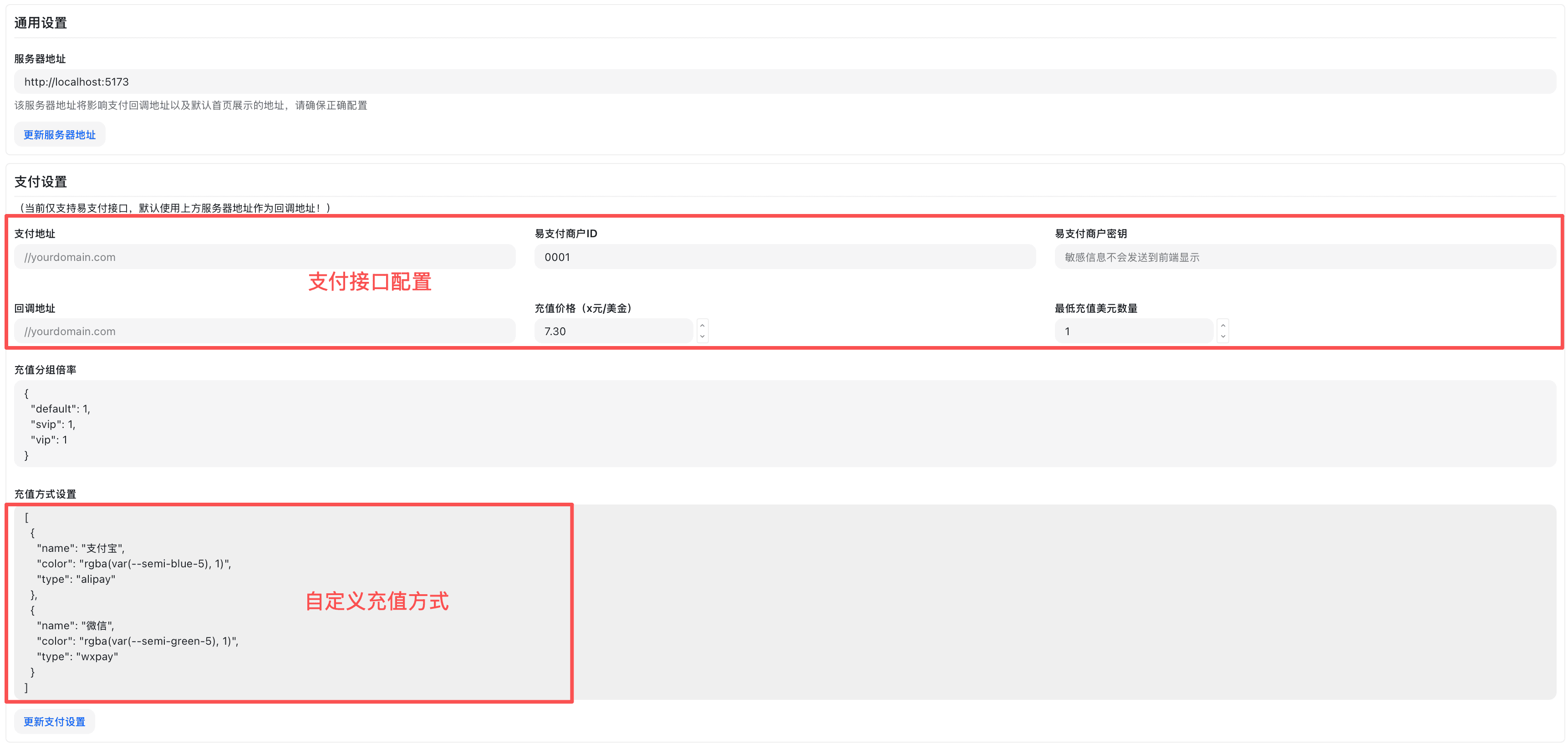This screenshot has width=1568, height=744.
Task: Click the 支付地址 input field
Action: coord(265,256)
